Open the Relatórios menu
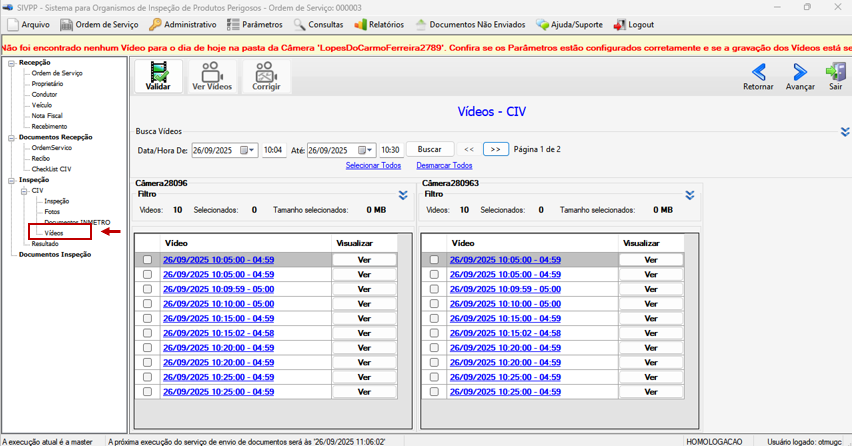 tap(379, 25)
